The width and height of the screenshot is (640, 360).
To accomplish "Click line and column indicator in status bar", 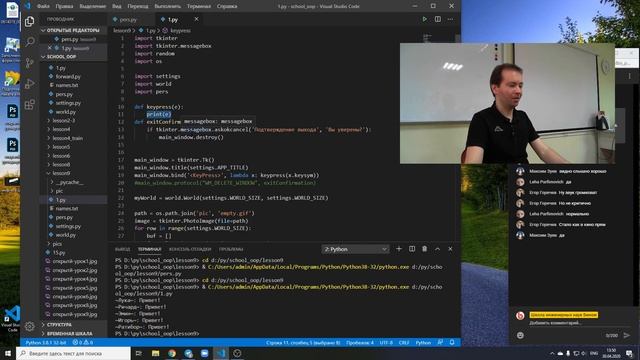I will pos(303,342).
